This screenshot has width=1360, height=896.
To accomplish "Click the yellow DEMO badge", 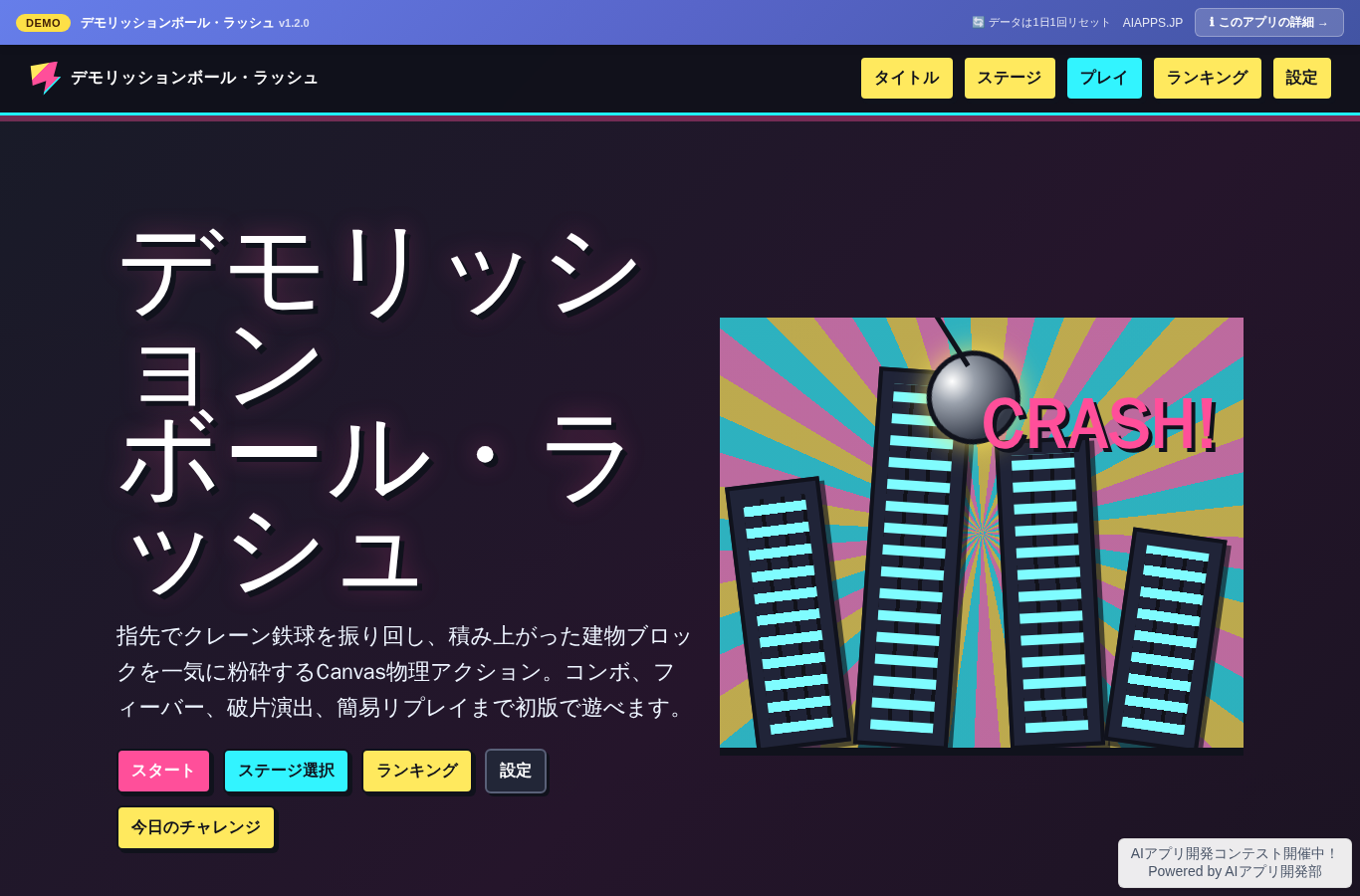I will 43,22.
